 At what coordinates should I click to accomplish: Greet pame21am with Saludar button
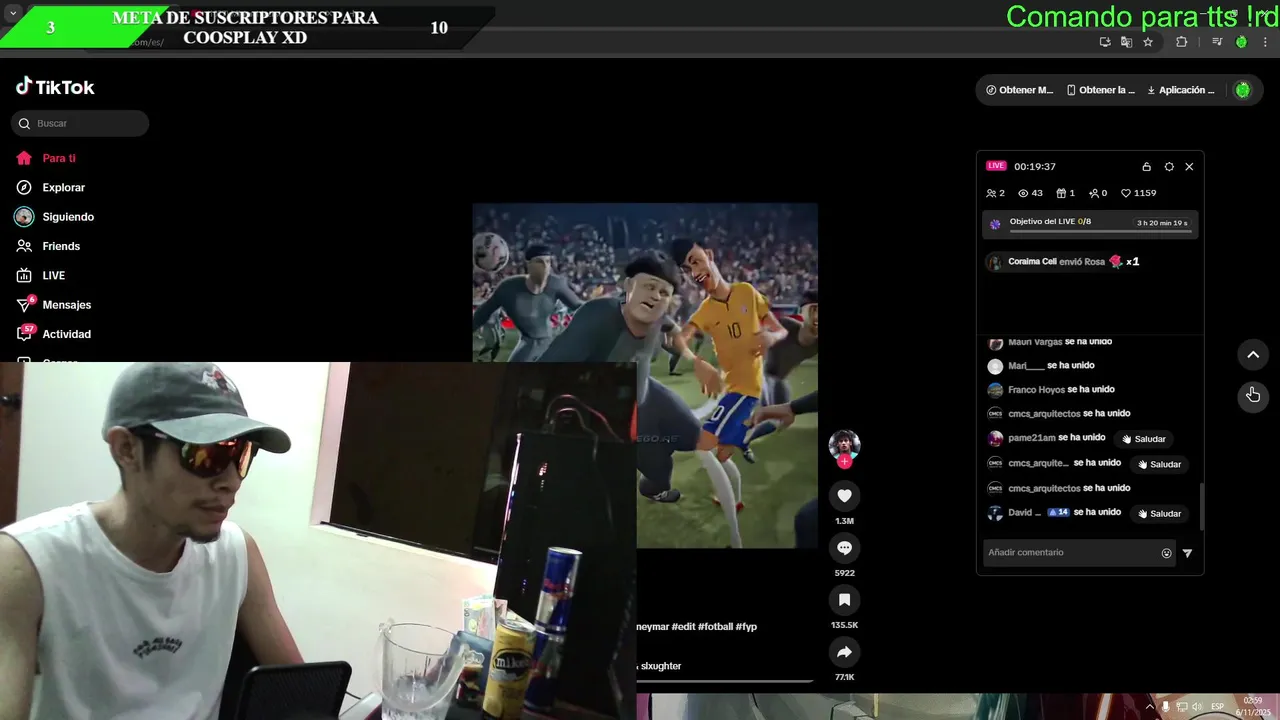point(1145,439)
